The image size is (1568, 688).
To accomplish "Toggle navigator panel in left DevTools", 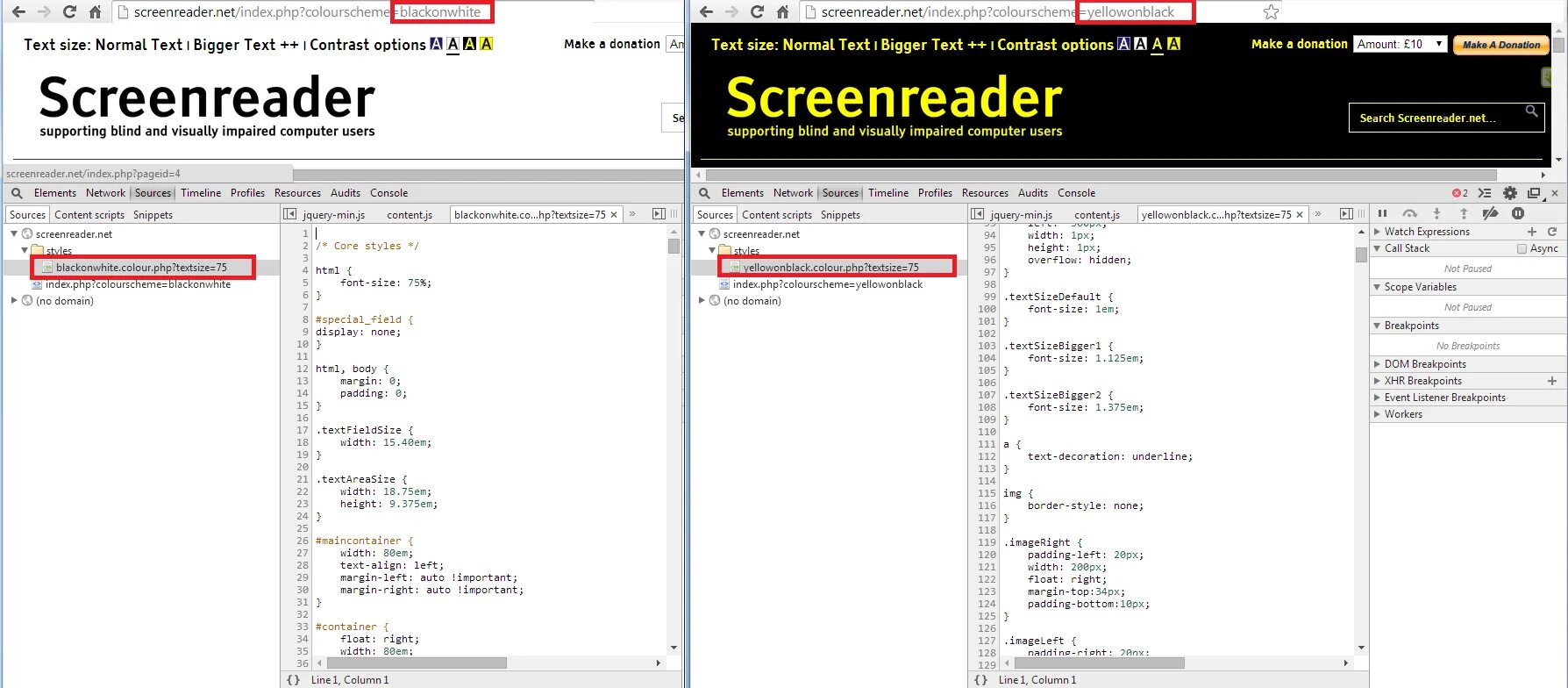I will coord(289,214).
